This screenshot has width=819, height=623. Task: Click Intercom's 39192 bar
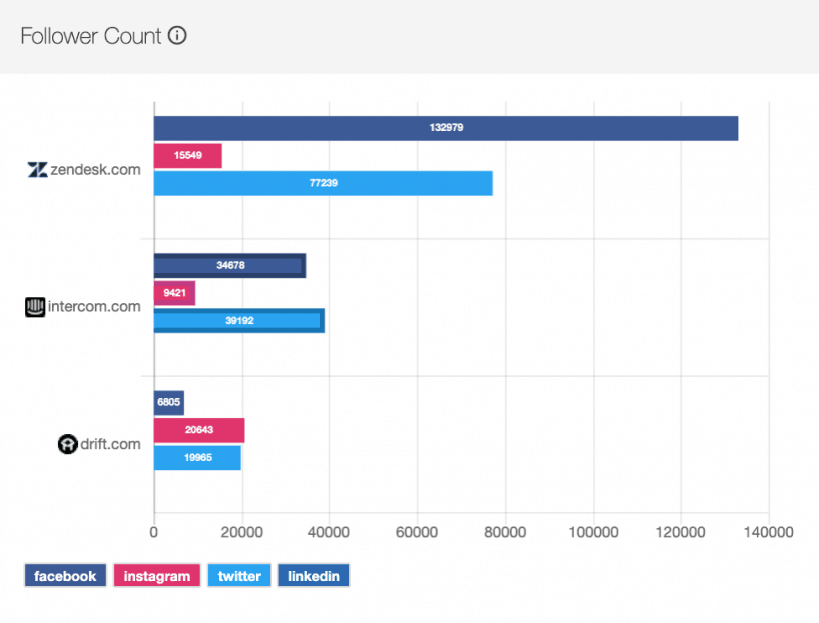coord(239,321)
